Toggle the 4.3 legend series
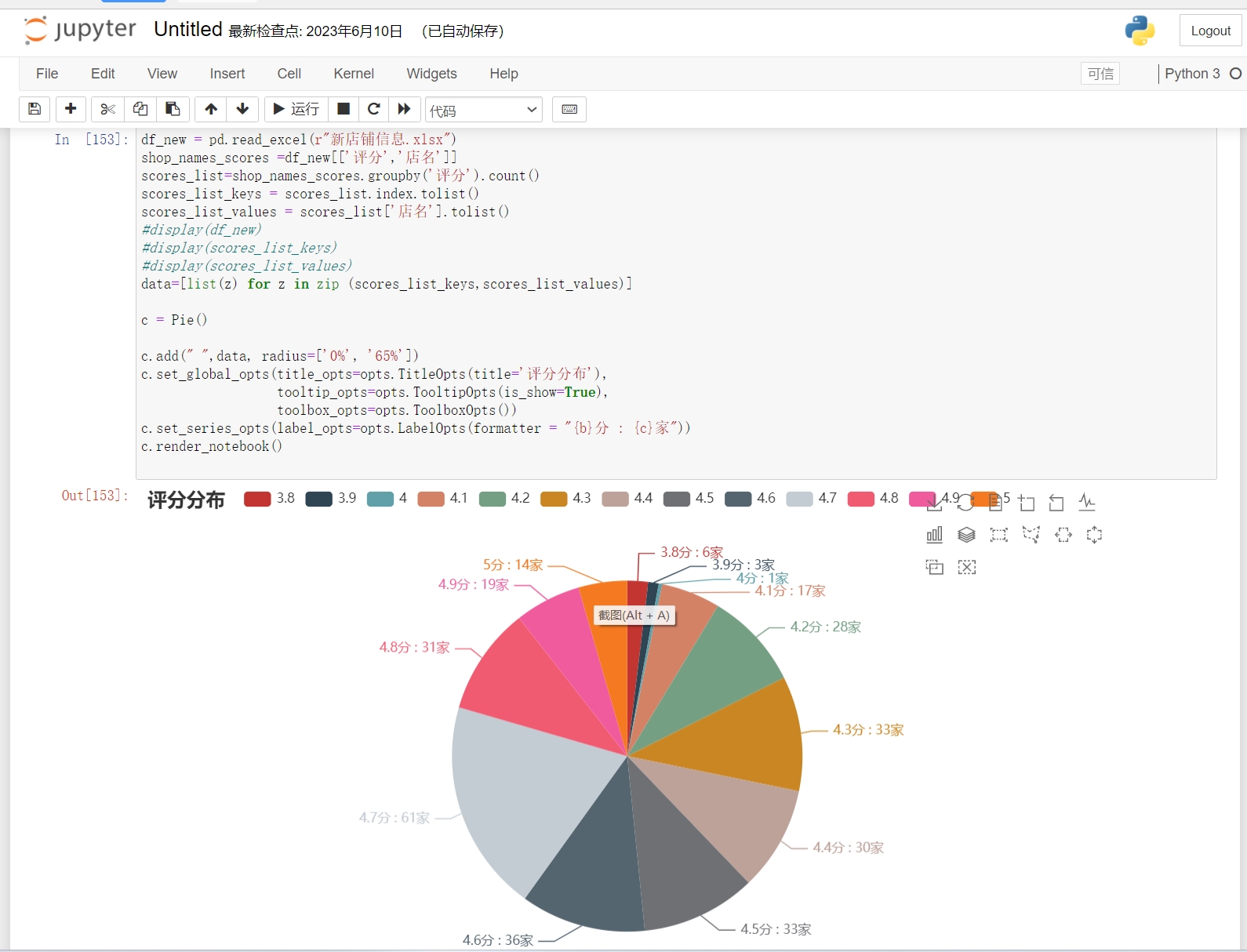 [565, 499]
